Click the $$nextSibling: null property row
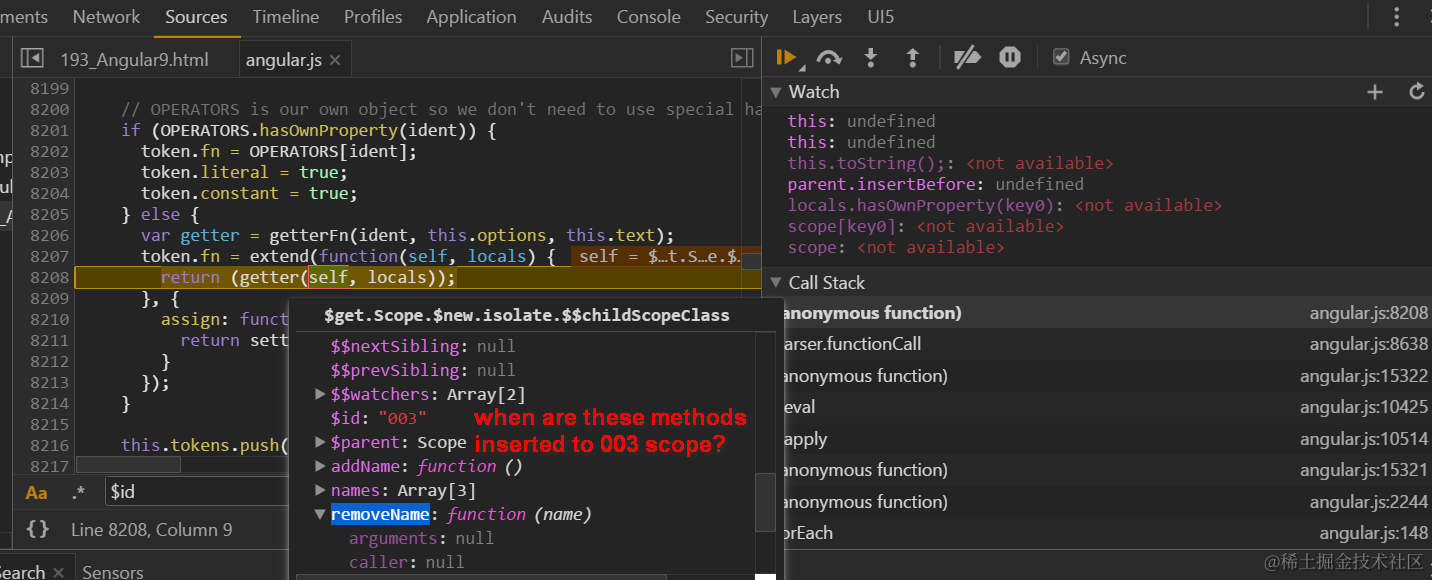The image size is (1432, 580). [x=423, y=346]
